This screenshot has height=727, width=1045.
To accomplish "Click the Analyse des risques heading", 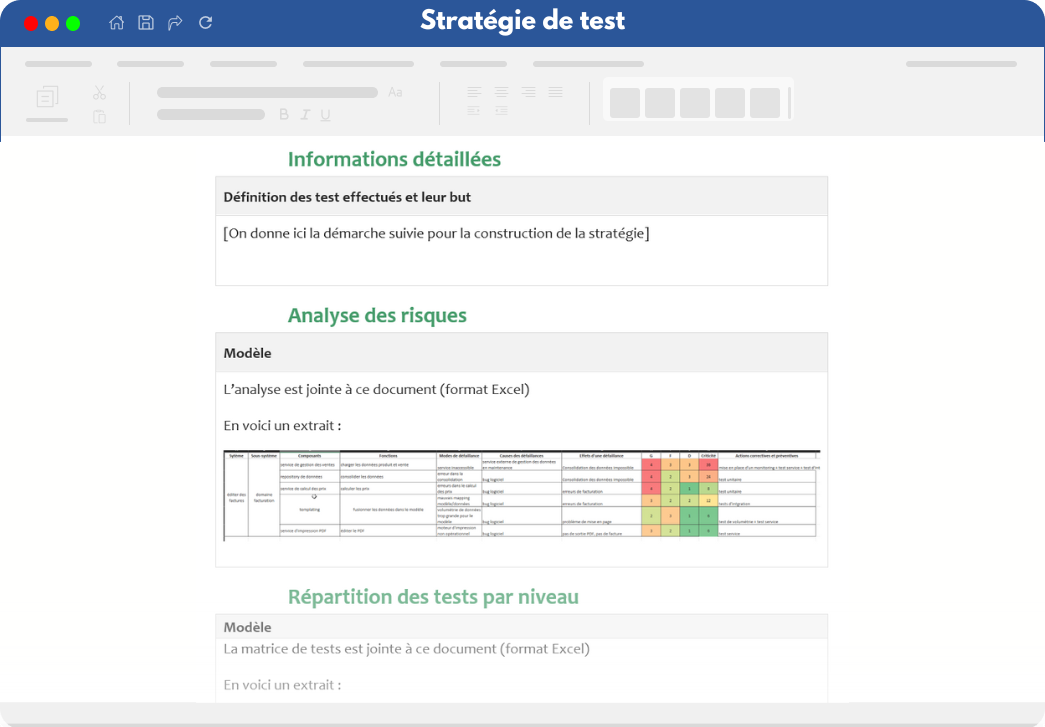I will (x=377, y=315).
